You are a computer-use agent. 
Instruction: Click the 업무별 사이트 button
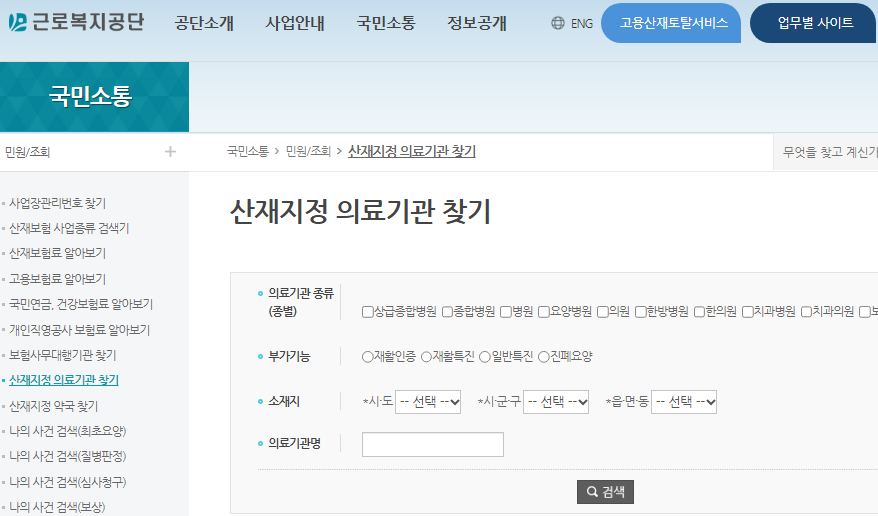coord(815,23)
